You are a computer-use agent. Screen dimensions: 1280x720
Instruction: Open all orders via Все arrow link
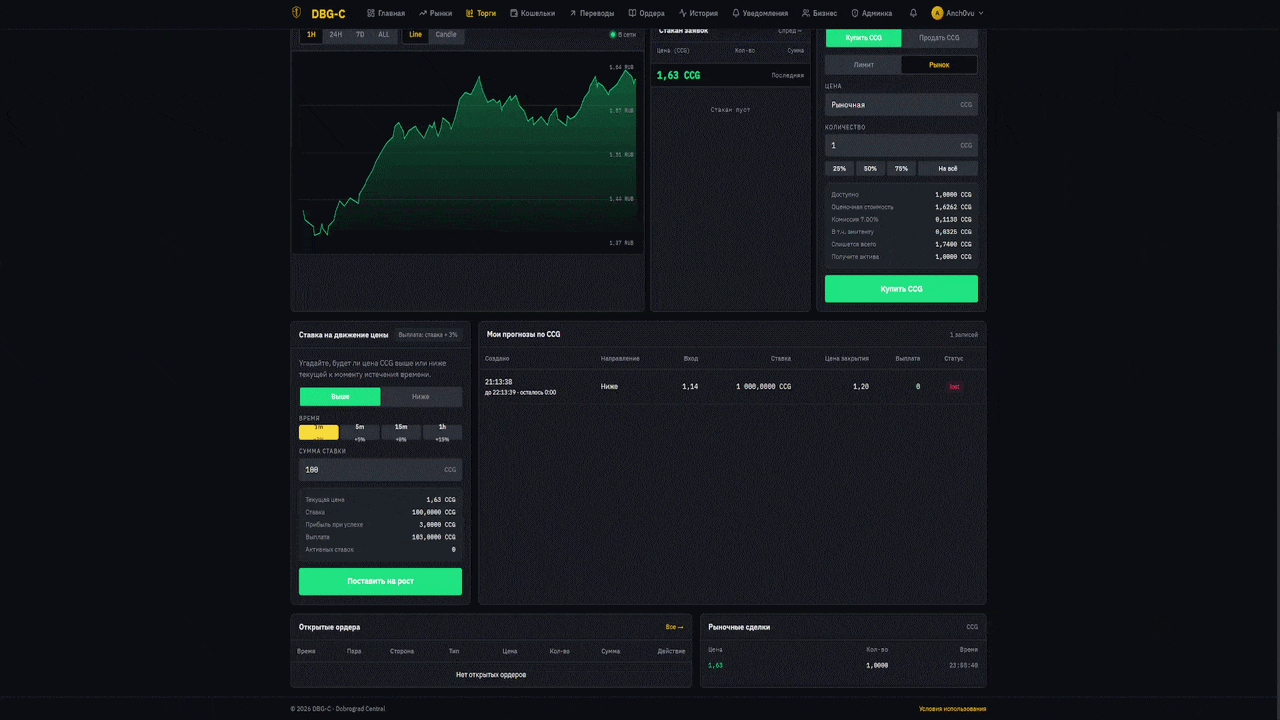click(x=674, y=627)
